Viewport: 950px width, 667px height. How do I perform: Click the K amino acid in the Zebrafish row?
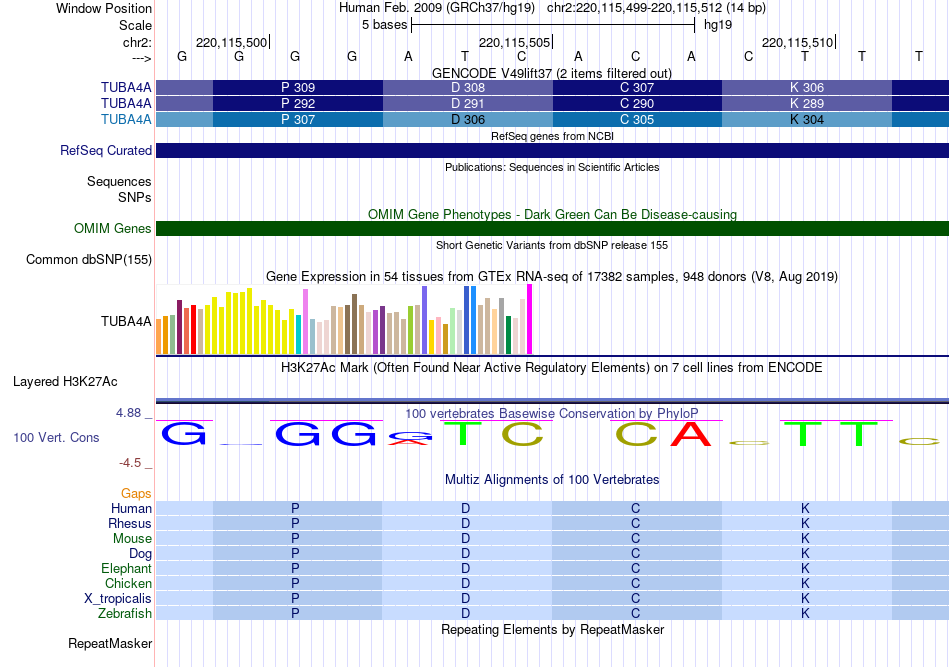click(805, 613)
